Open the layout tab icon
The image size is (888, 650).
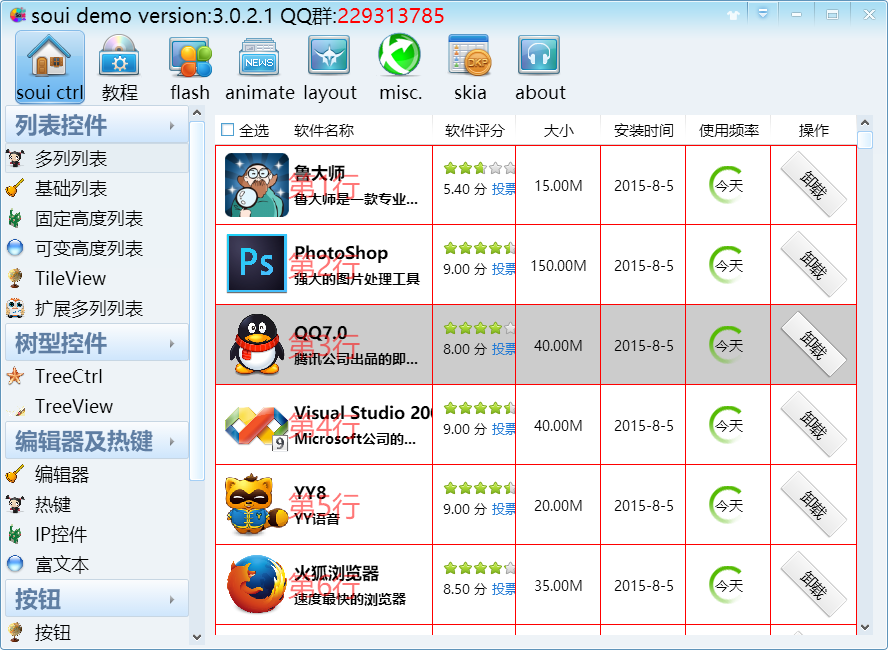[330, 67]
